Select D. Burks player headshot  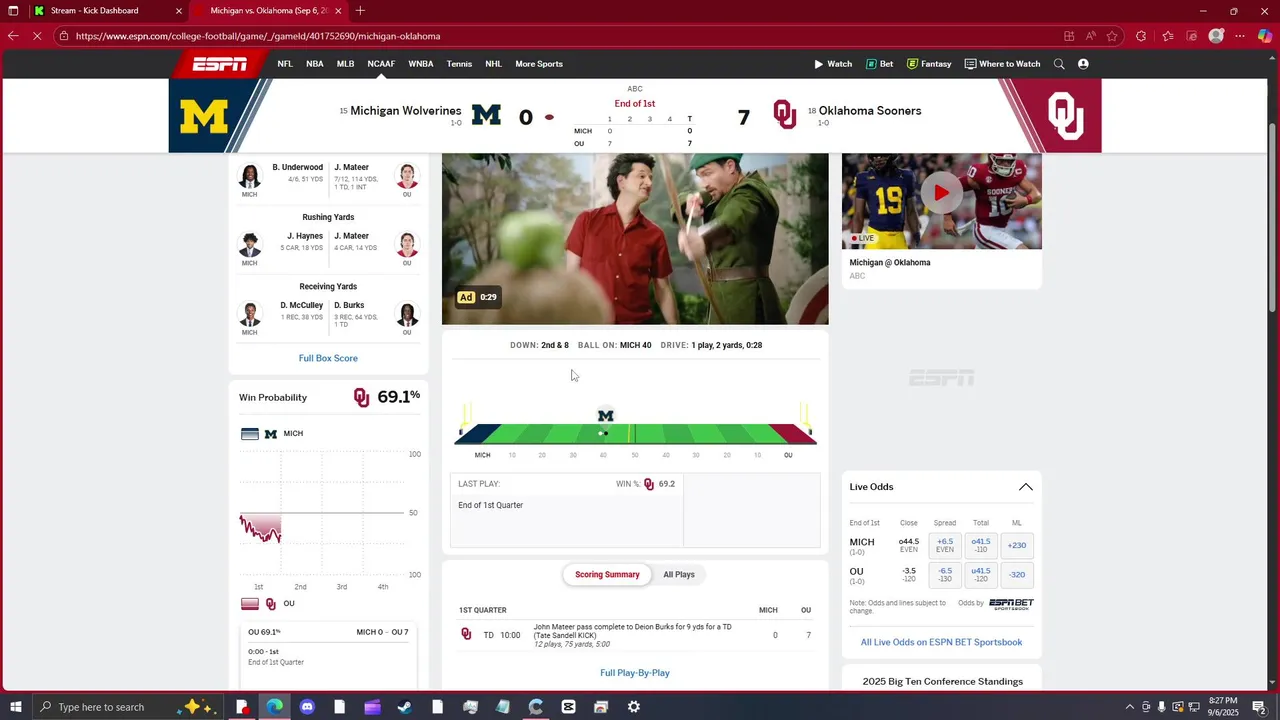pyautogui.click(x=407, y=314)
